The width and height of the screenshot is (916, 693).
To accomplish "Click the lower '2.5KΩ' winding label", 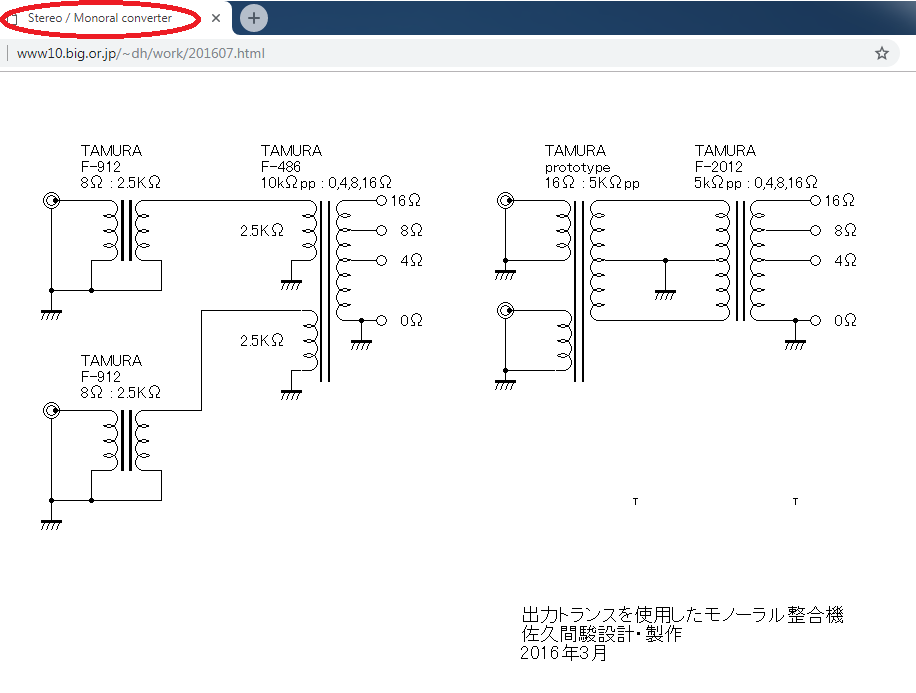I will point(262,341).
